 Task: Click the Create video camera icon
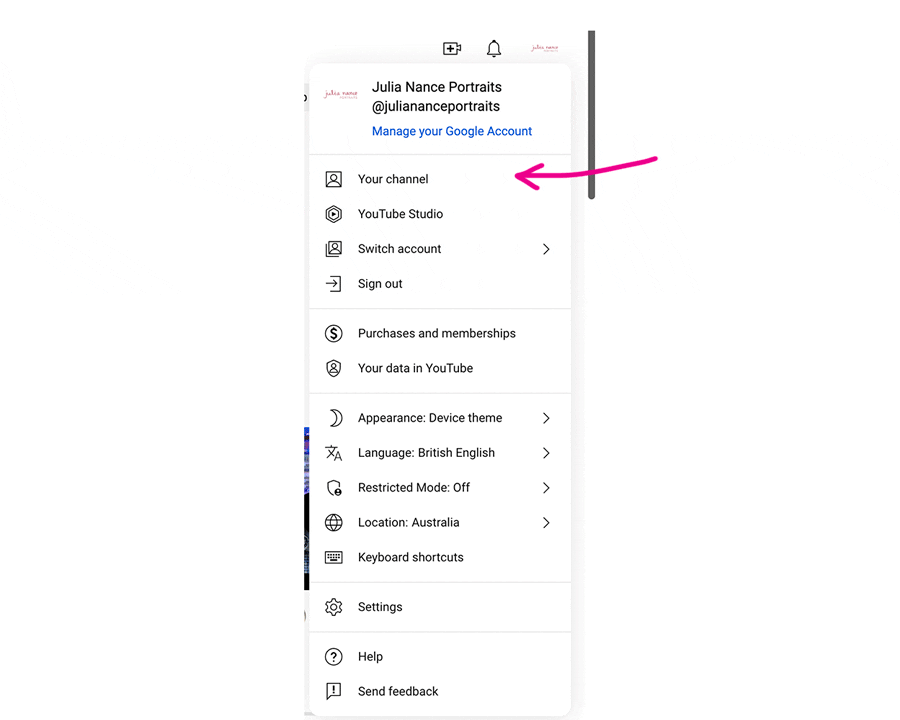click(452, 48)
